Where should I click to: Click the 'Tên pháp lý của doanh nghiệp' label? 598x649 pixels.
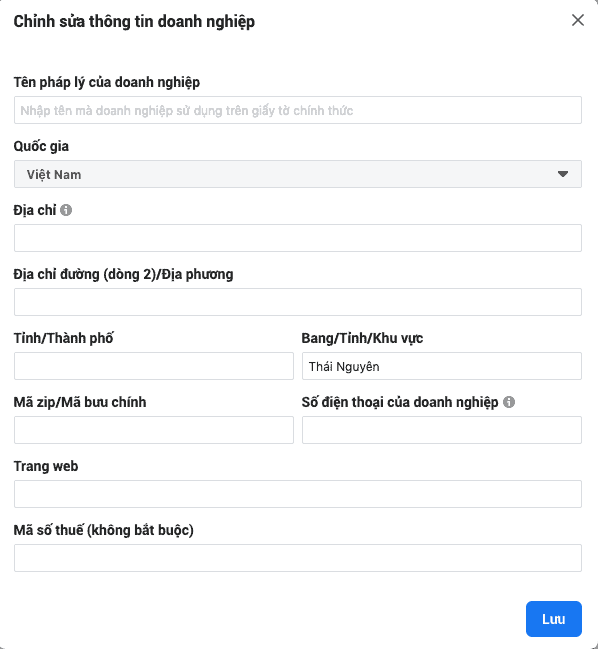107,82
